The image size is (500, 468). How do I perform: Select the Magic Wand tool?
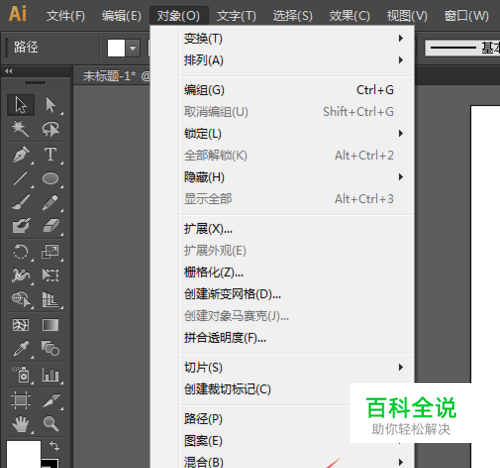coord(21,129)
